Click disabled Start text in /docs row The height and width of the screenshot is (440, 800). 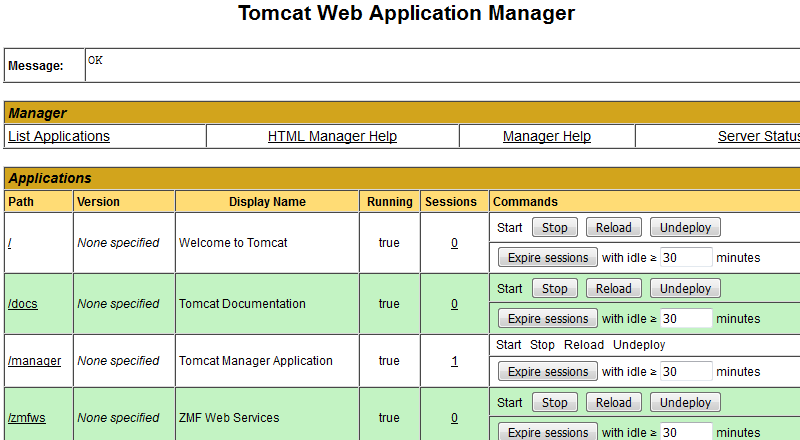pyautogui.click(x=510, y=288)
